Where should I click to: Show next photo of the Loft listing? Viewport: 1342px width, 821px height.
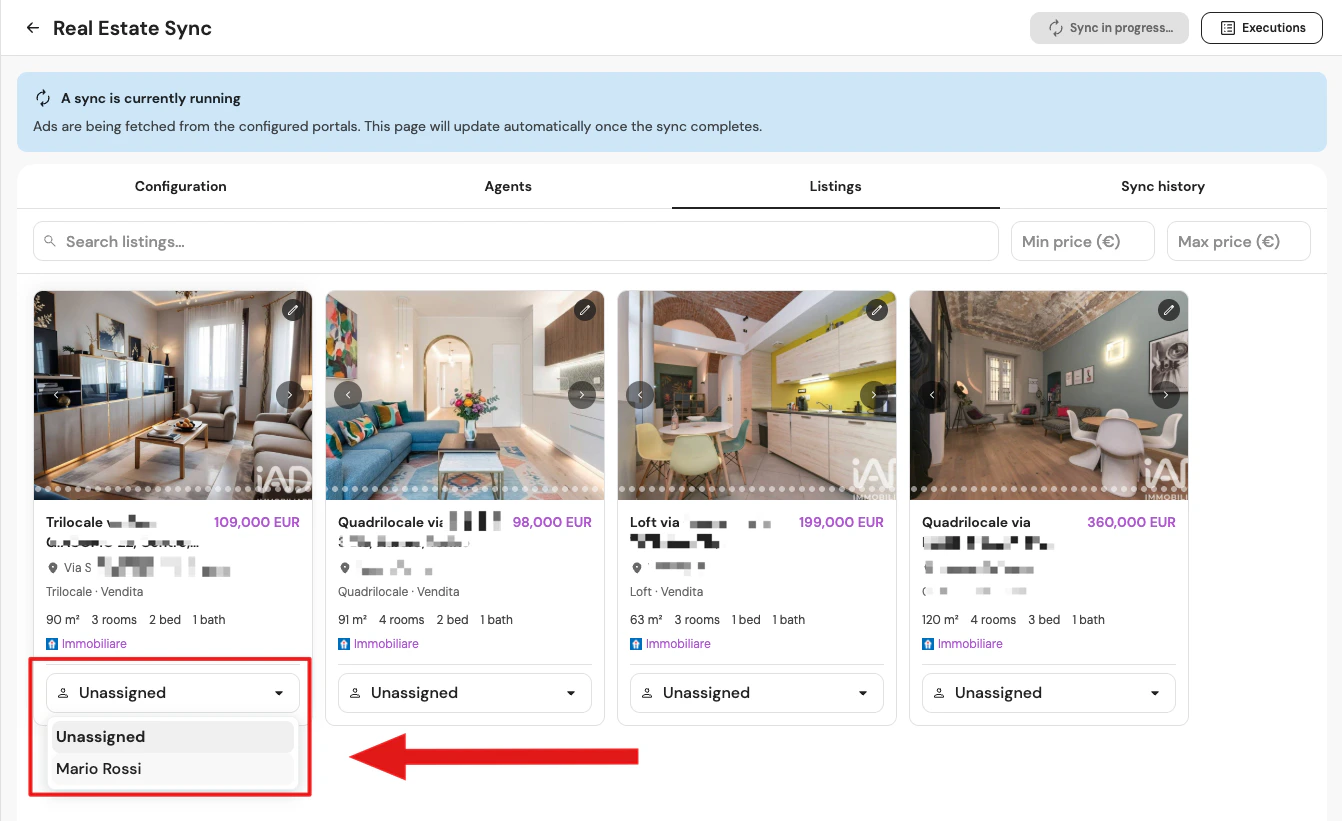(874, 395)
